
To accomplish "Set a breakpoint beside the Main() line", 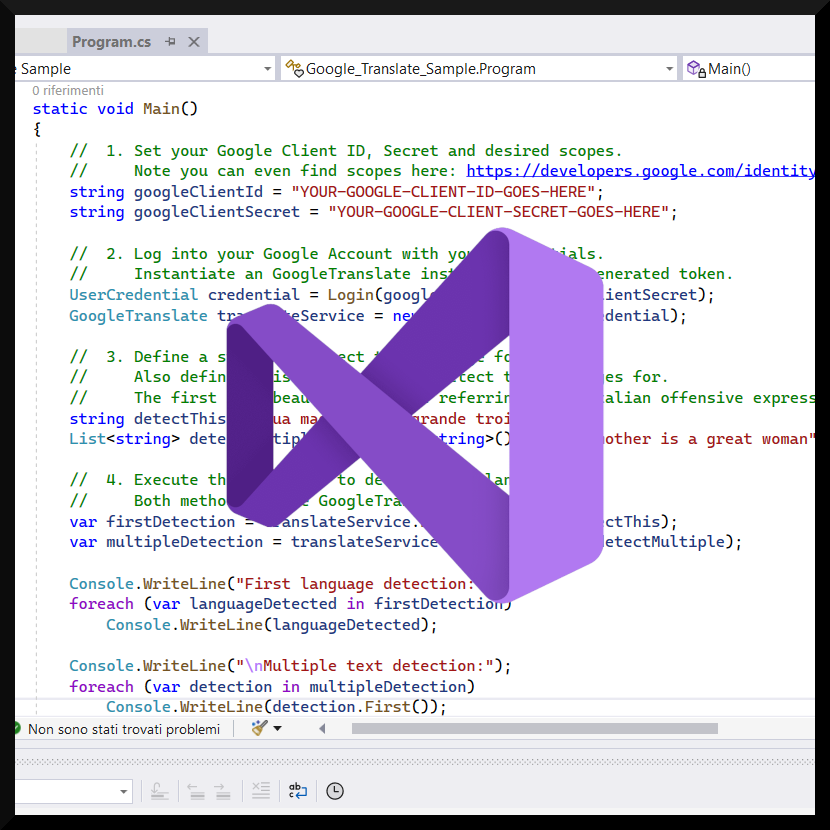I will click(22, 108).
